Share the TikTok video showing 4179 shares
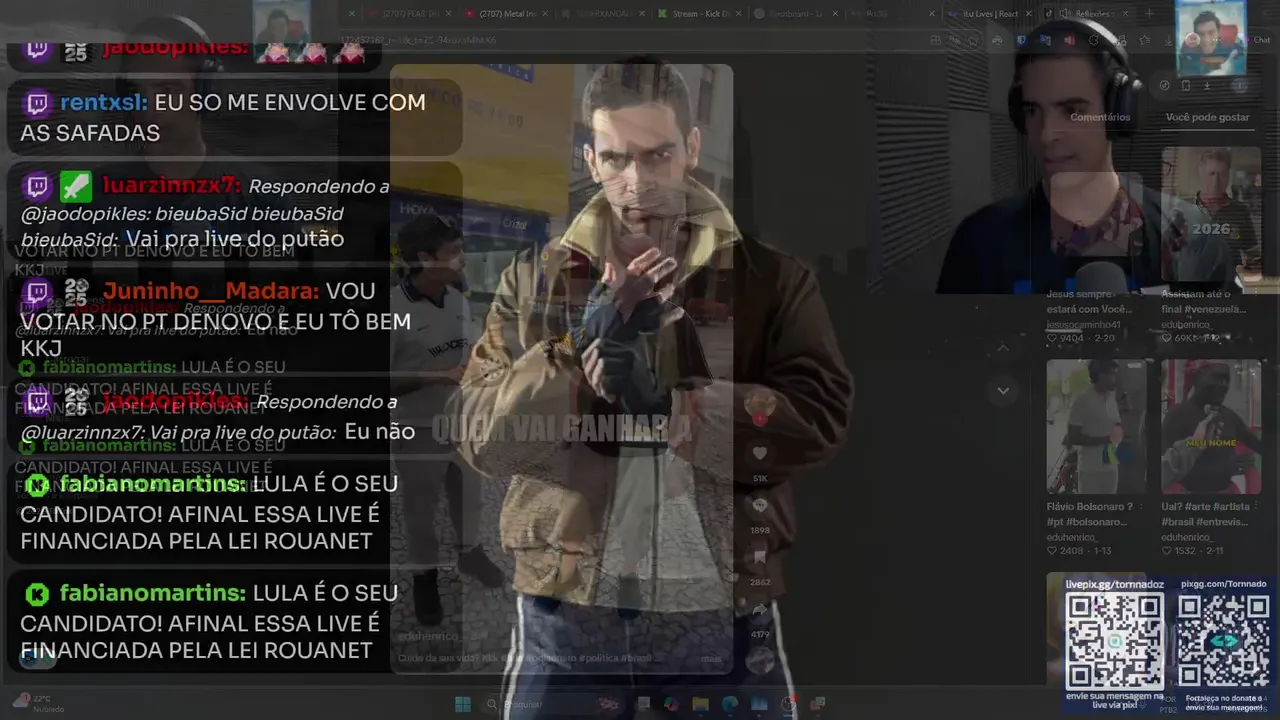Viewport: 1280px width, 720px height. coord(760,610)
